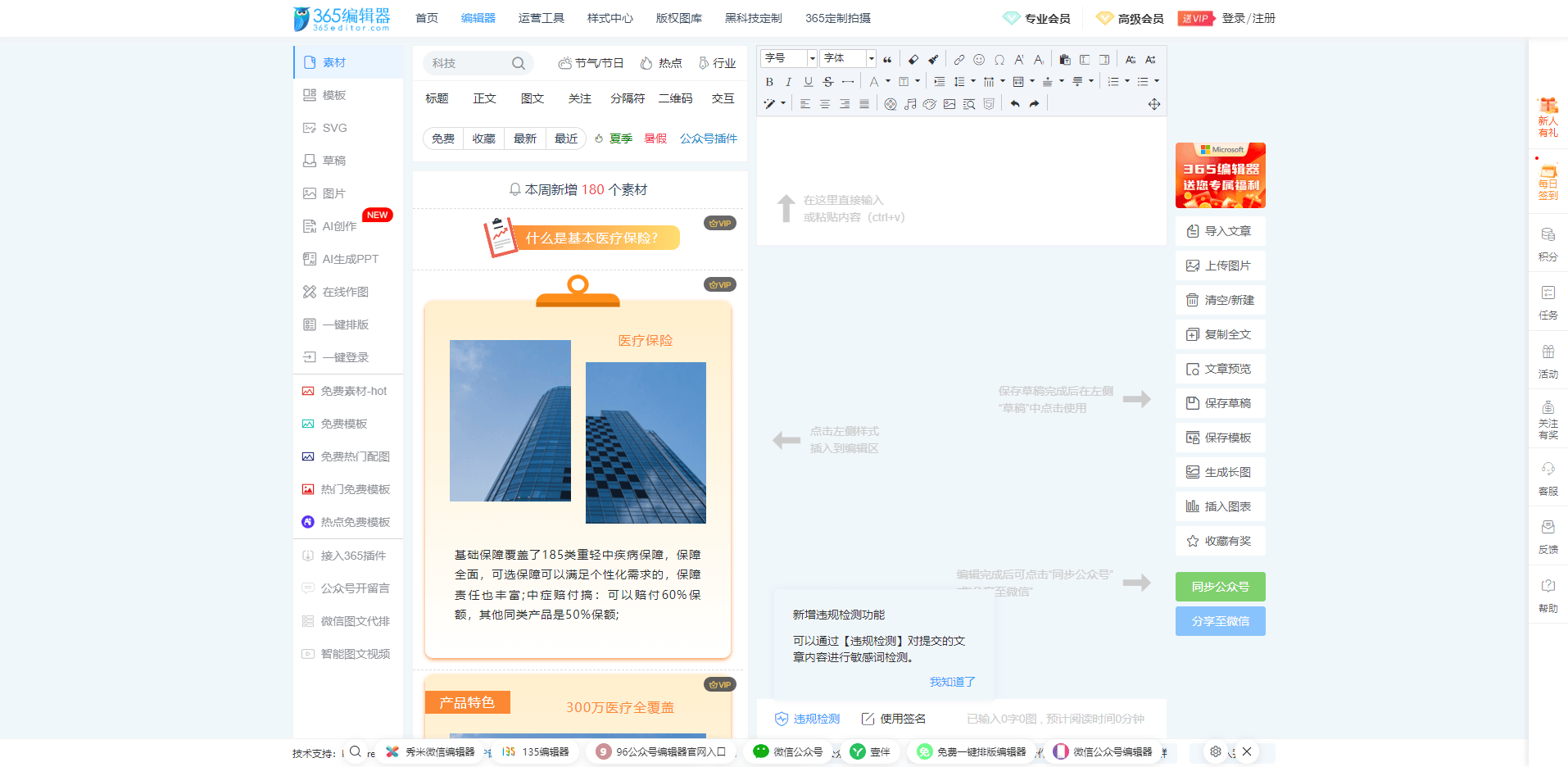Undo the last edit with the undo arrow
Screen dimensions: 1568x767
[1015, 103]
